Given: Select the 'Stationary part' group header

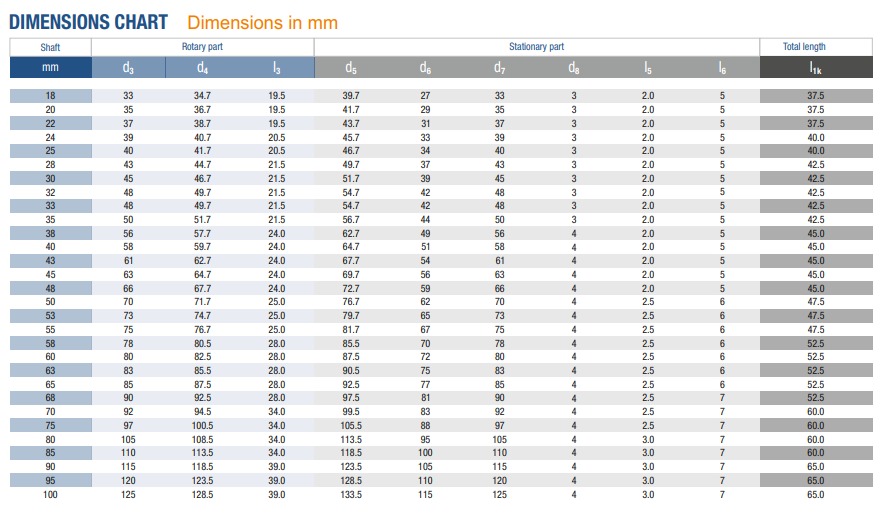Looking at the screenshot, I should [536, 47].
